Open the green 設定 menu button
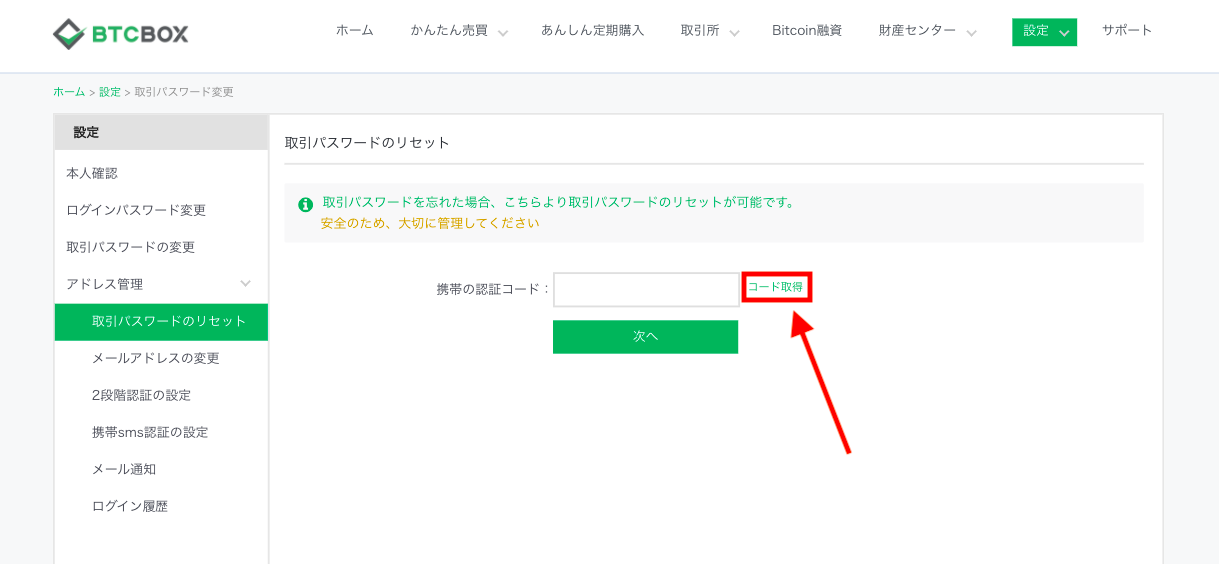1219x564 pixels. [x=1044, y=32]
